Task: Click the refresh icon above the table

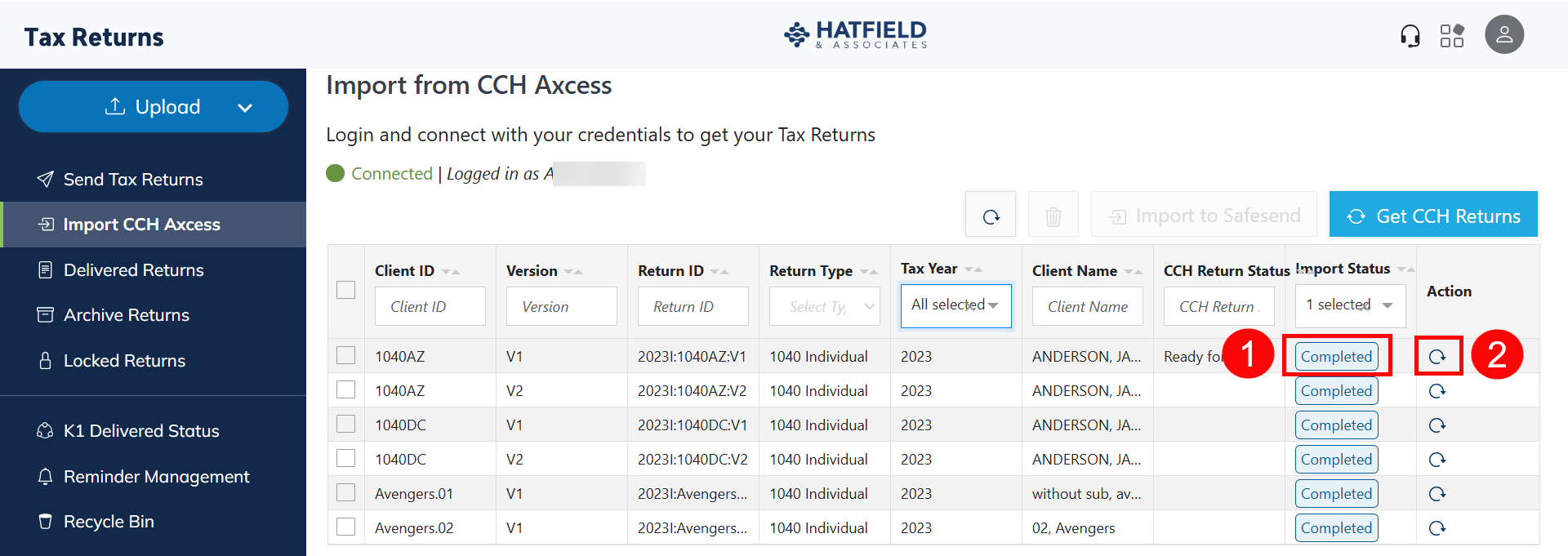Action: coord(991,216)
